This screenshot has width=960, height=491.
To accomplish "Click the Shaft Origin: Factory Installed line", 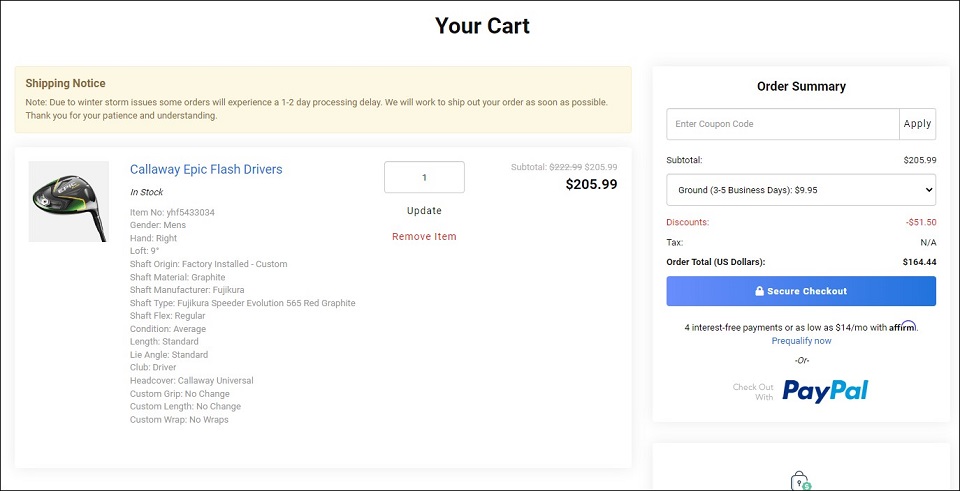I will click(x=209, y=264).
